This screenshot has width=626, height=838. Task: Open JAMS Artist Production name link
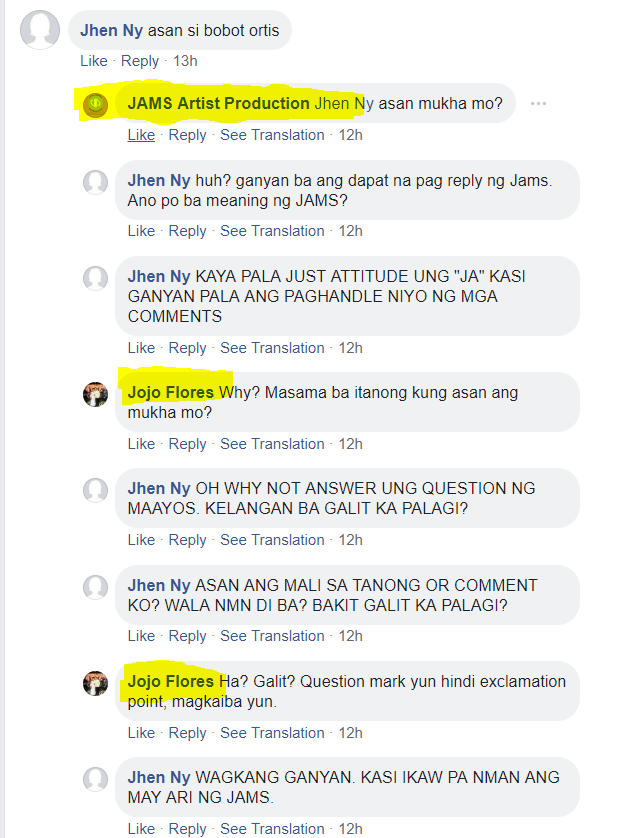pos(218,103)
